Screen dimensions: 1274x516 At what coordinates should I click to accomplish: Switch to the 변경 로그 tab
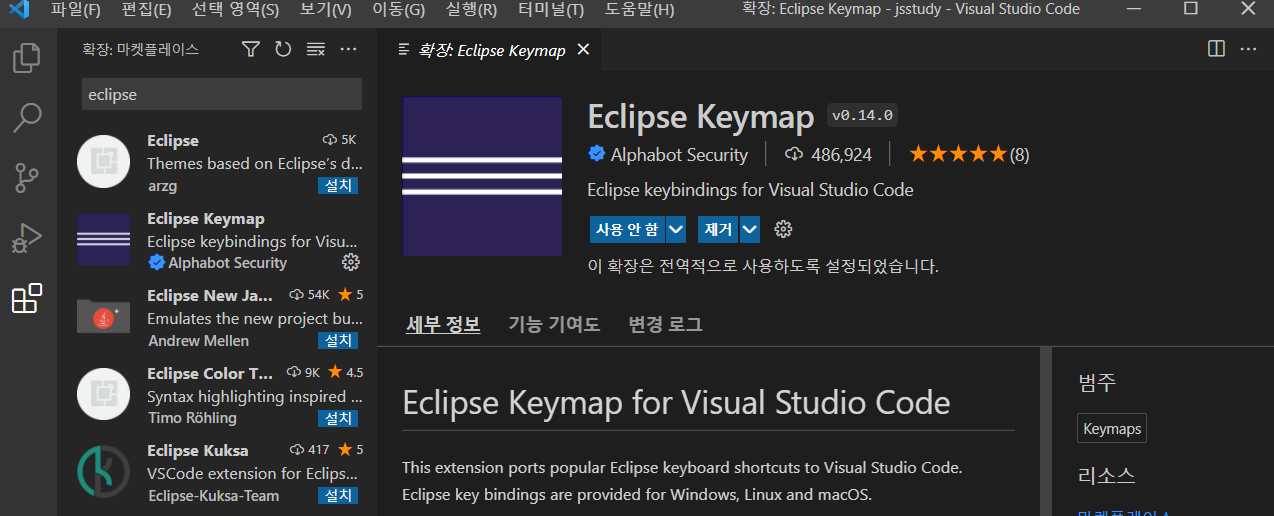click(665, 324)
